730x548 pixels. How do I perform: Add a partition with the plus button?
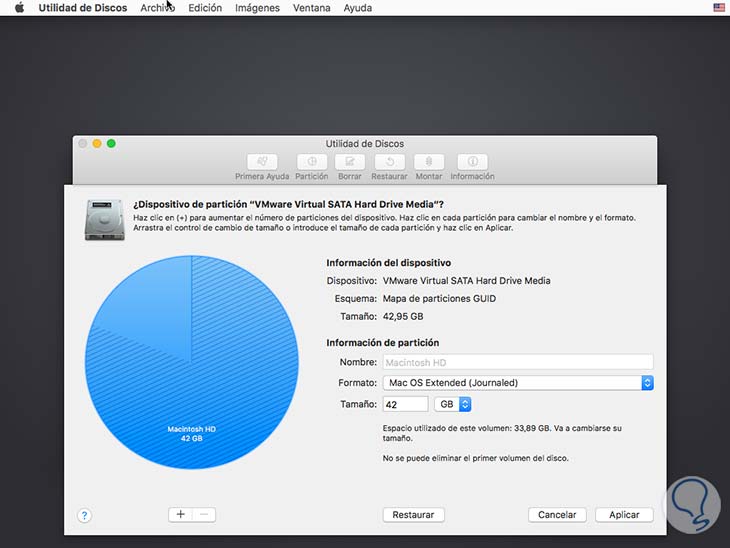click(x=181, y=514)
